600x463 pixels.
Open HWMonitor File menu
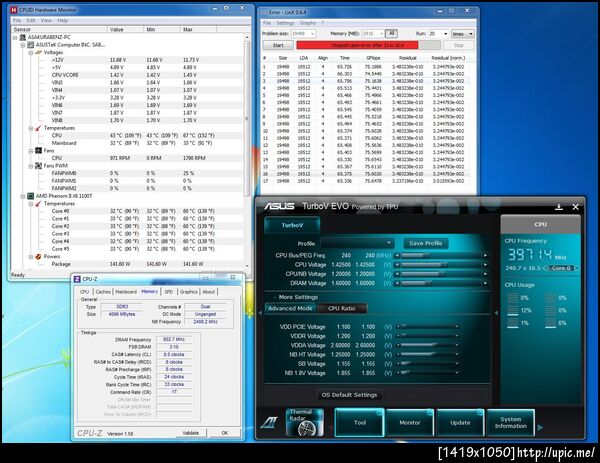coord(17,20)
